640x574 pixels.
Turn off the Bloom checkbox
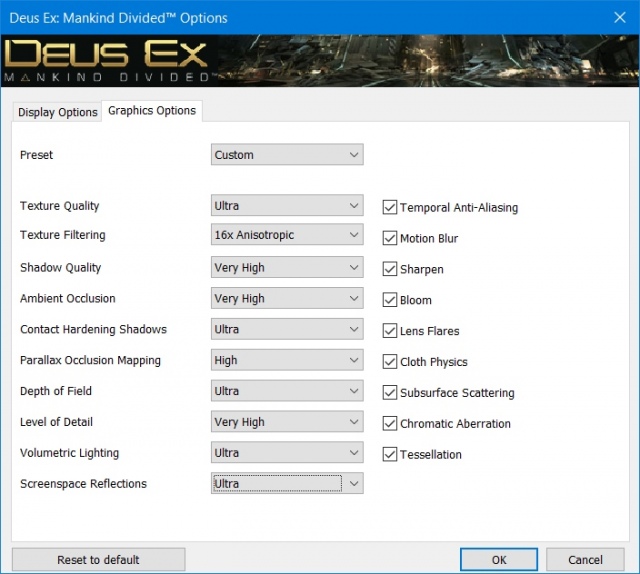(x=390, y=300)
